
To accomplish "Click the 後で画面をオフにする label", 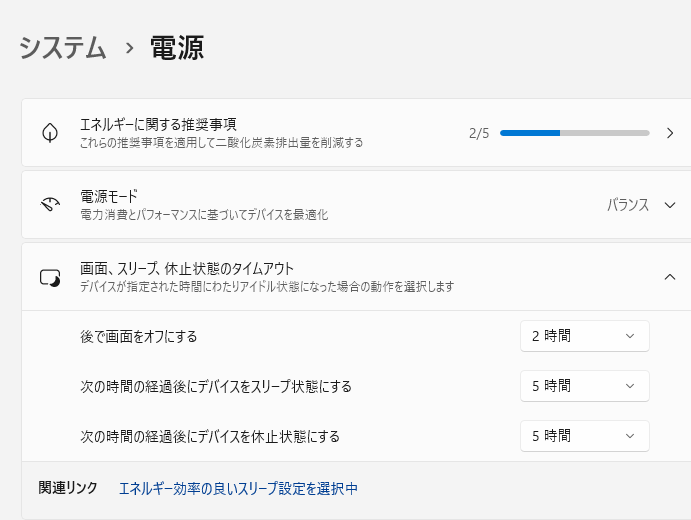I will coord(138,336).
